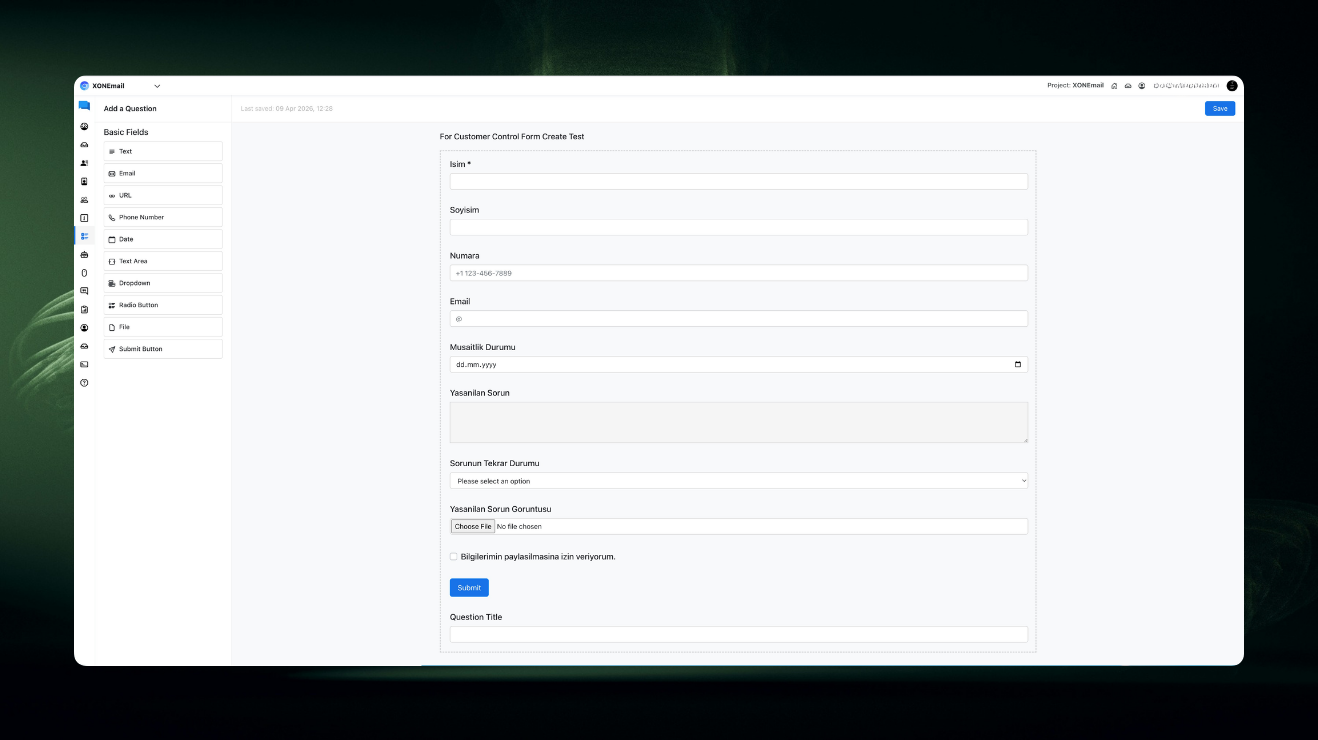Click into the Isim input field
This screenshot has height=740, width=1318.
[x=738, y=181]
